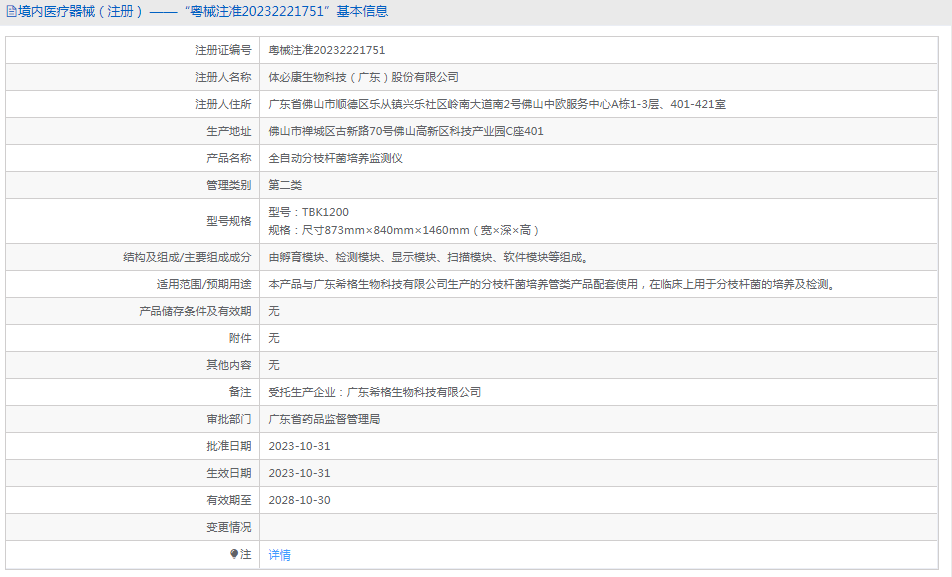Click the production address 佛山市禅城区古新路70号
952x577 pixels.
click(x=406, y=131)
